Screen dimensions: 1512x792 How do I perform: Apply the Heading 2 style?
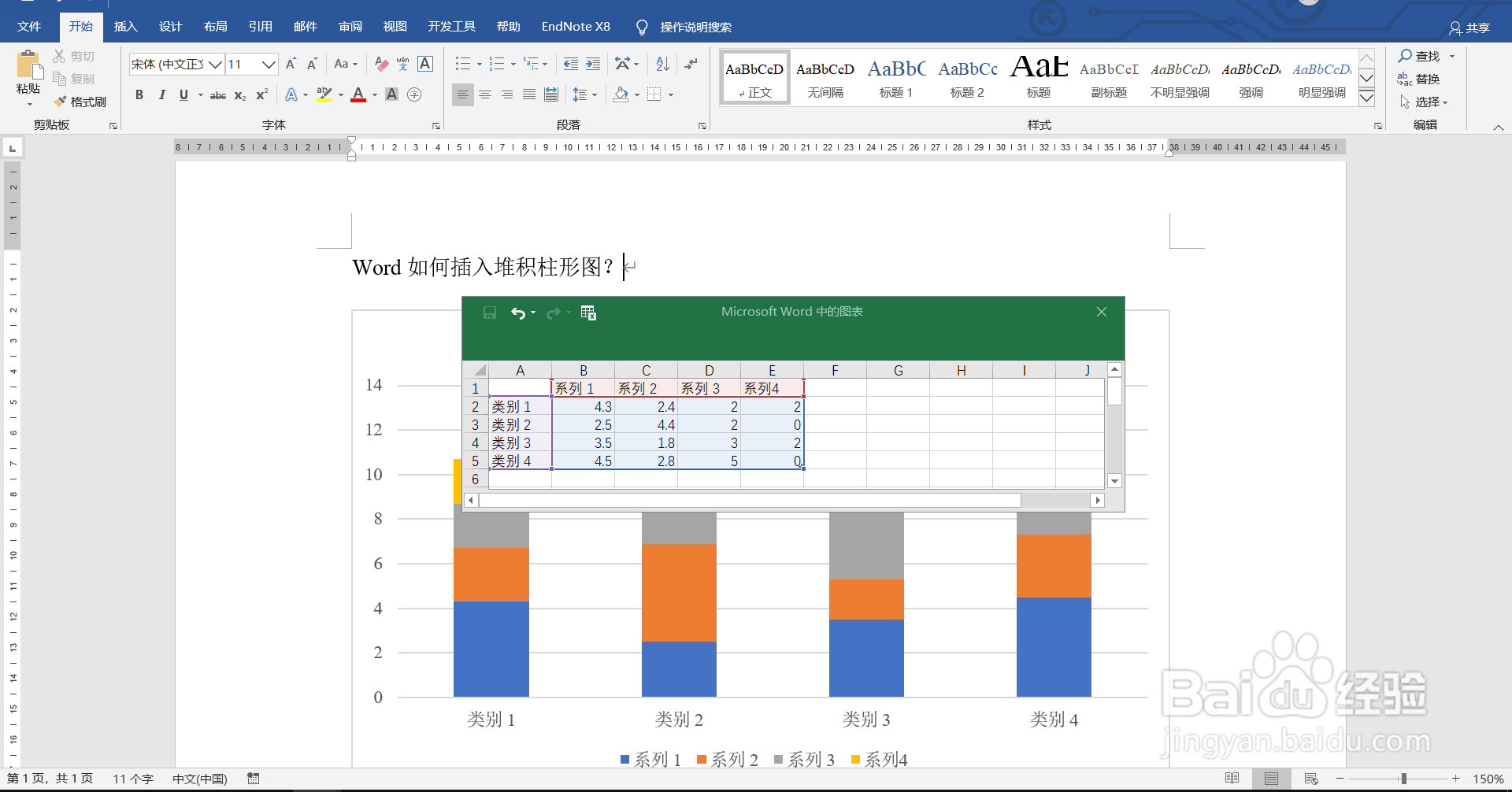click(x=967, y=77)
